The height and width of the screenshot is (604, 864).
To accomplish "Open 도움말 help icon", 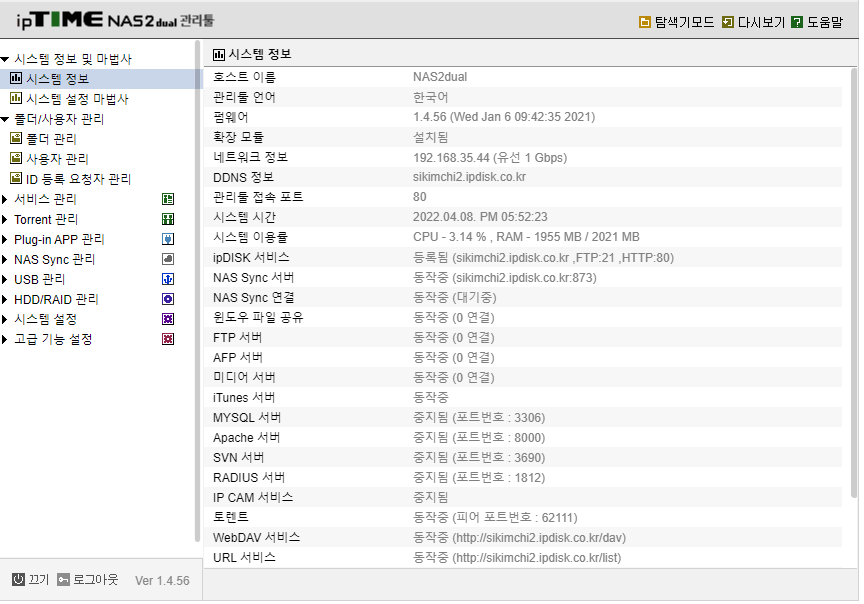I will 796,22.
